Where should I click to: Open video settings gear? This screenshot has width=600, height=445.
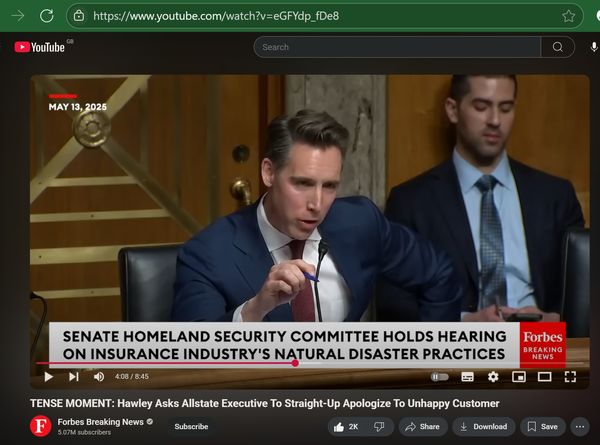click(493, 377)
